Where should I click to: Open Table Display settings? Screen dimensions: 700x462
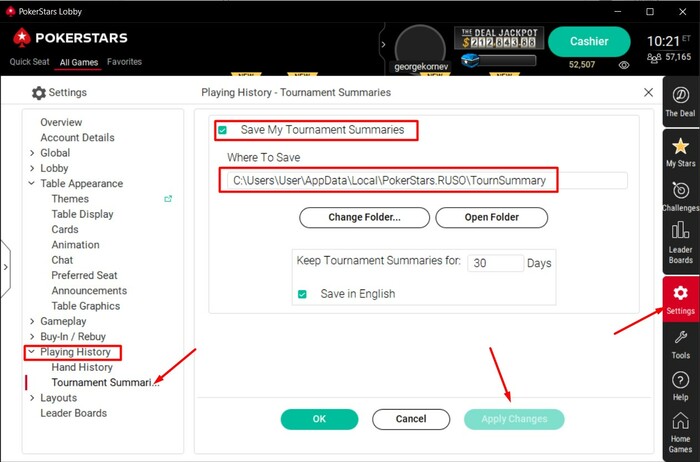[x=83, y=214]
